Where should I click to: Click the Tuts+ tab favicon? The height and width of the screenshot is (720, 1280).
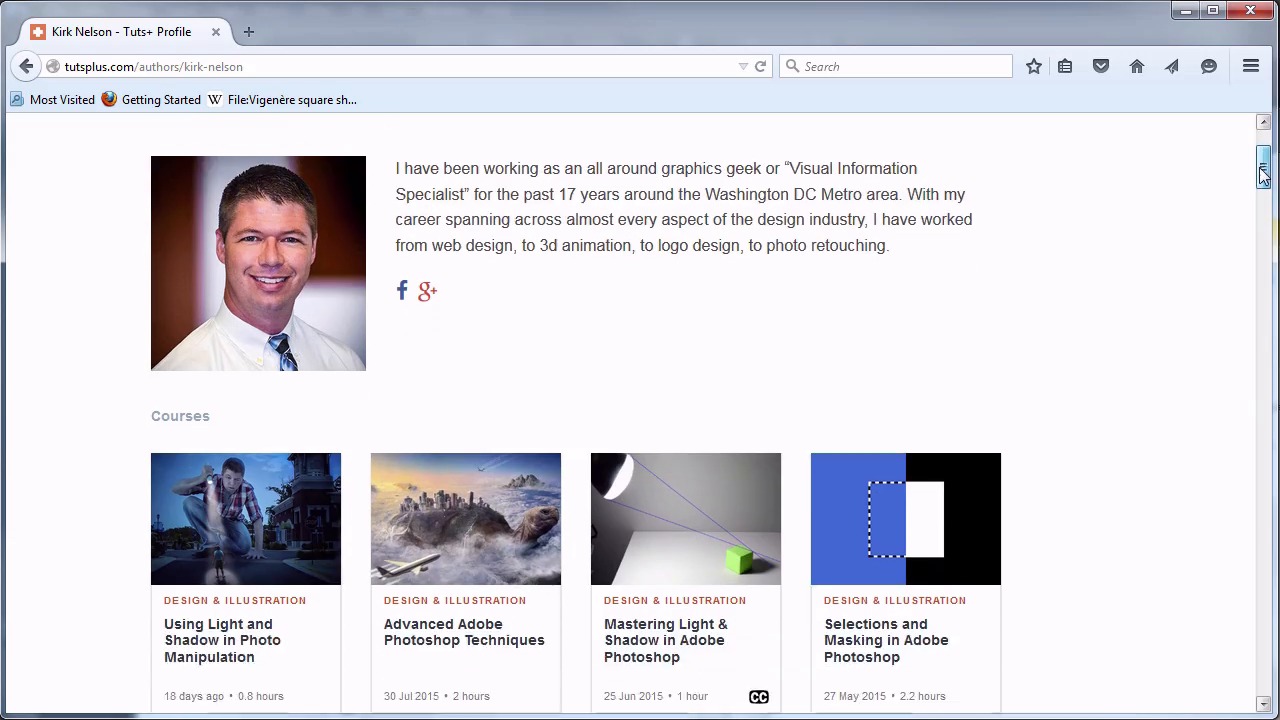pyautogui.click(x=38, y=32)
